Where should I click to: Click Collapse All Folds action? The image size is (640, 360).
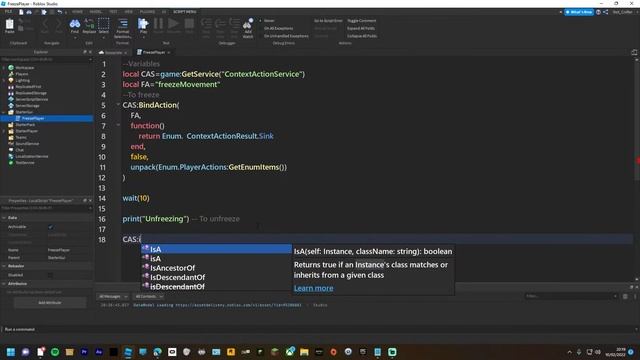click(362, 36)
